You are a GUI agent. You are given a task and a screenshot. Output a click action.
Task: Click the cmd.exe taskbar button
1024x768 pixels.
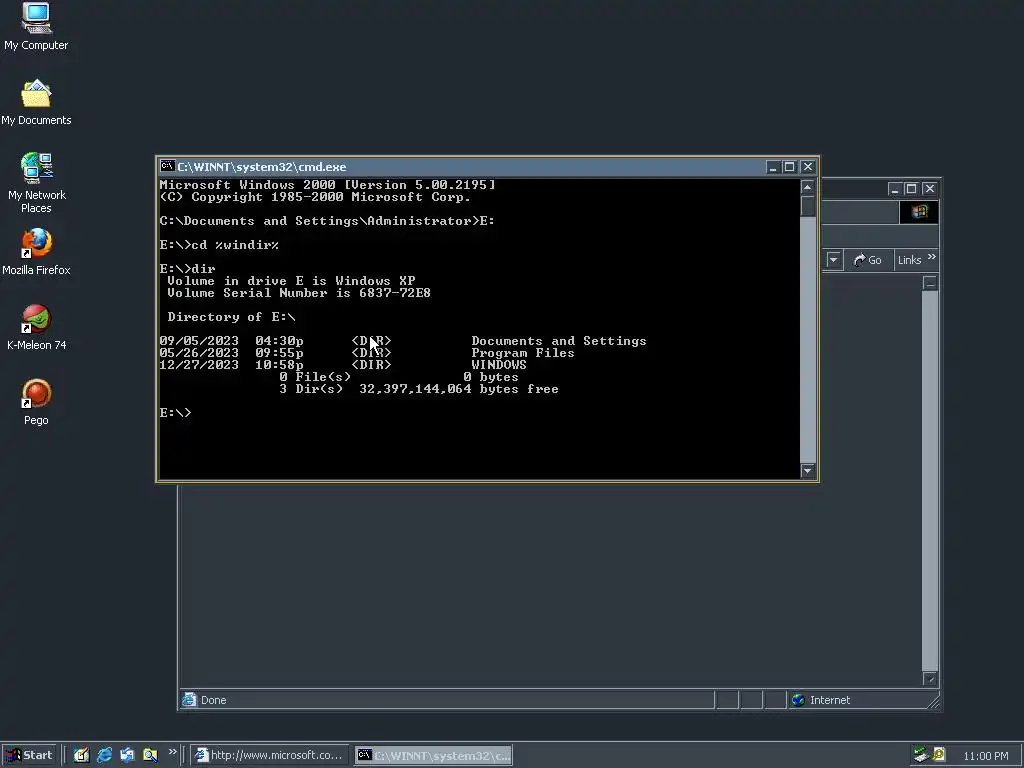coord(434,755)
